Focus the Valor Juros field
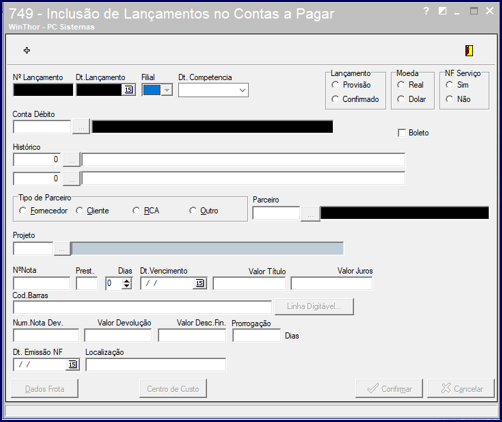 pyautogui.click(x=331, y=284)
